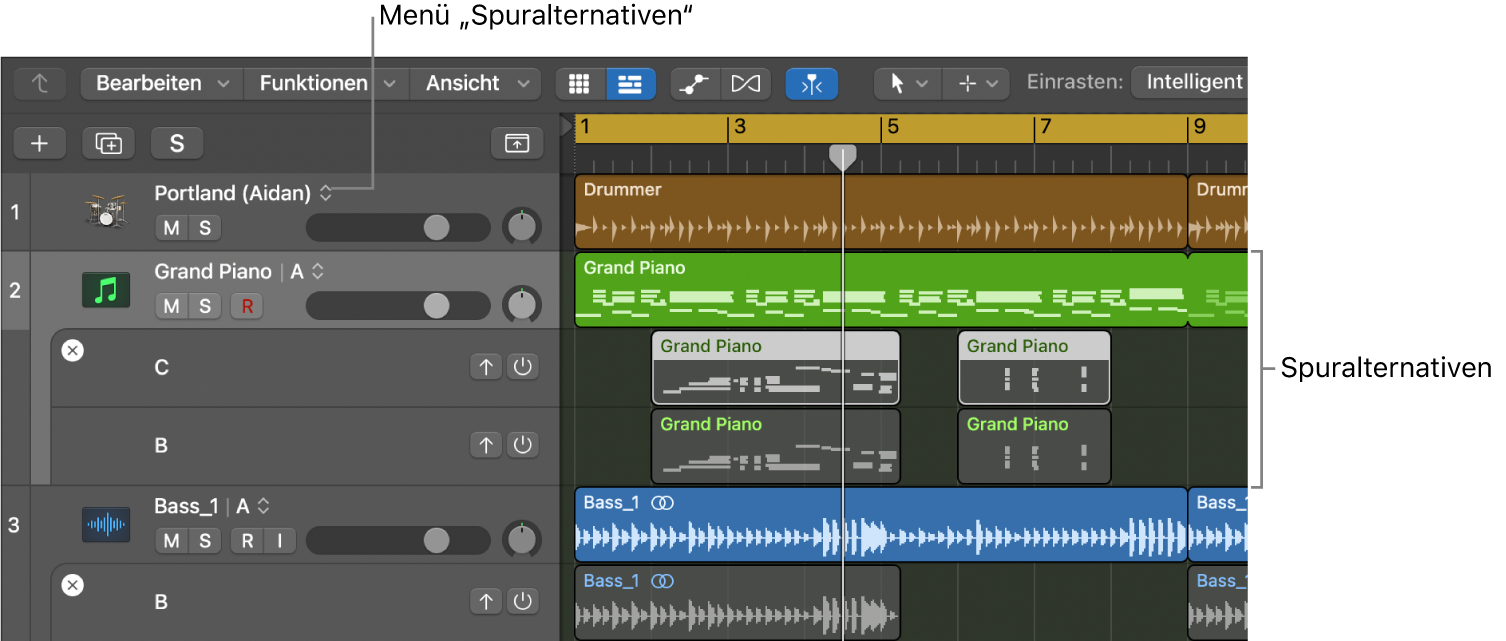Click Portland (Aidan) volume slider

tap(398, 228)
